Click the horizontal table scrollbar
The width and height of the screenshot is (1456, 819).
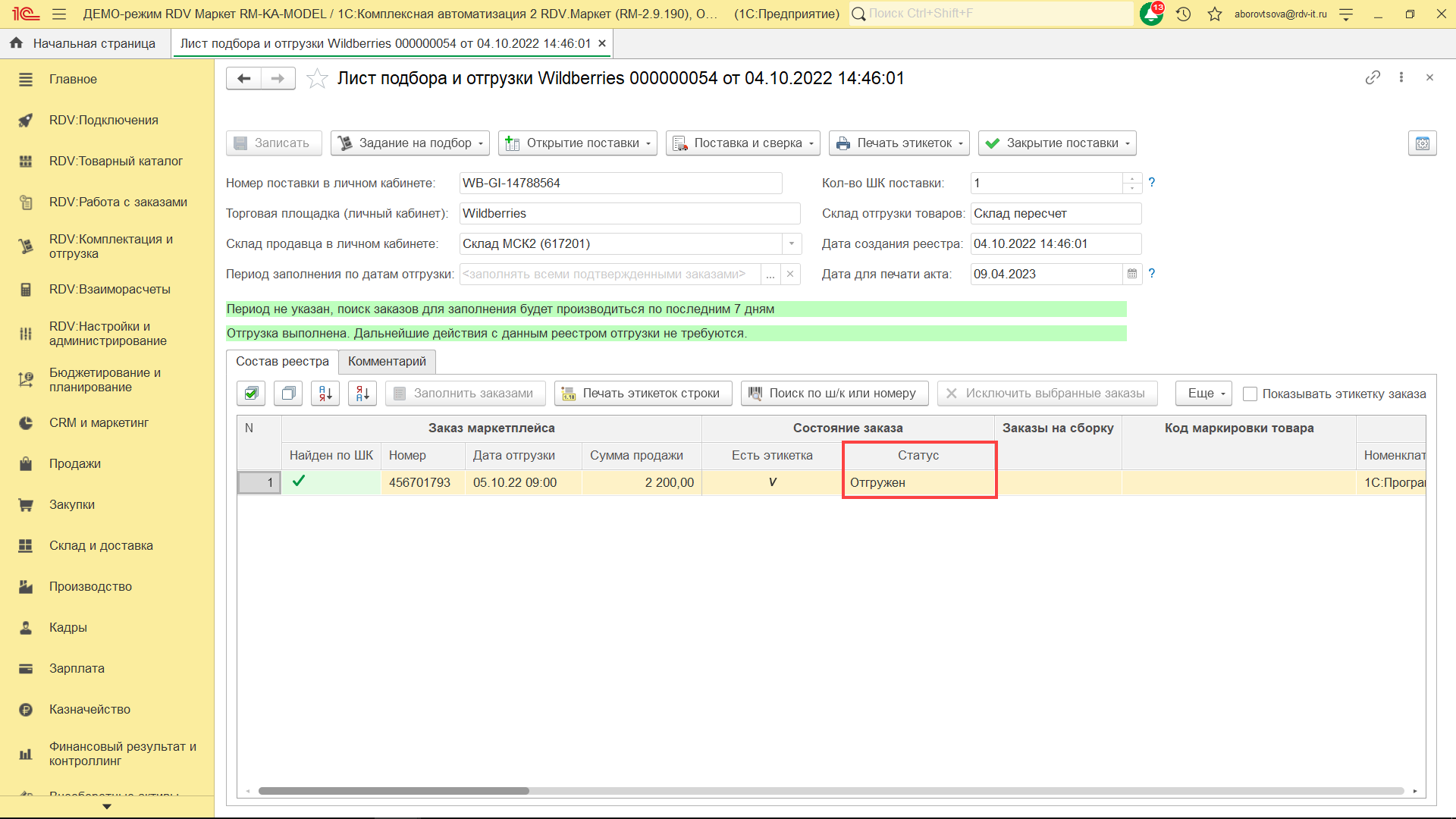click(394, 791)
